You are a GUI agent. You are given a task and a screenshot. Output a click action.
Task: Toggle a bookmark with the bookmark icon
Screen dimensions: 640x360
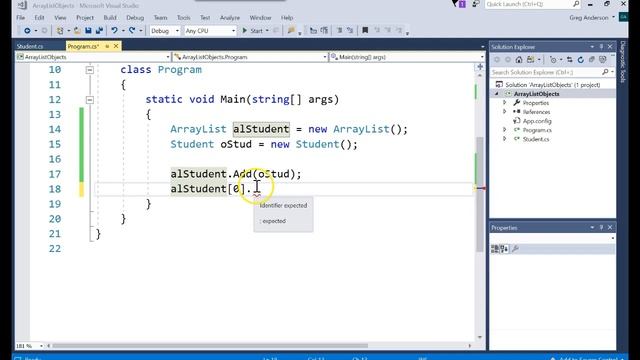pyautogui.click(x=365, y=31)
